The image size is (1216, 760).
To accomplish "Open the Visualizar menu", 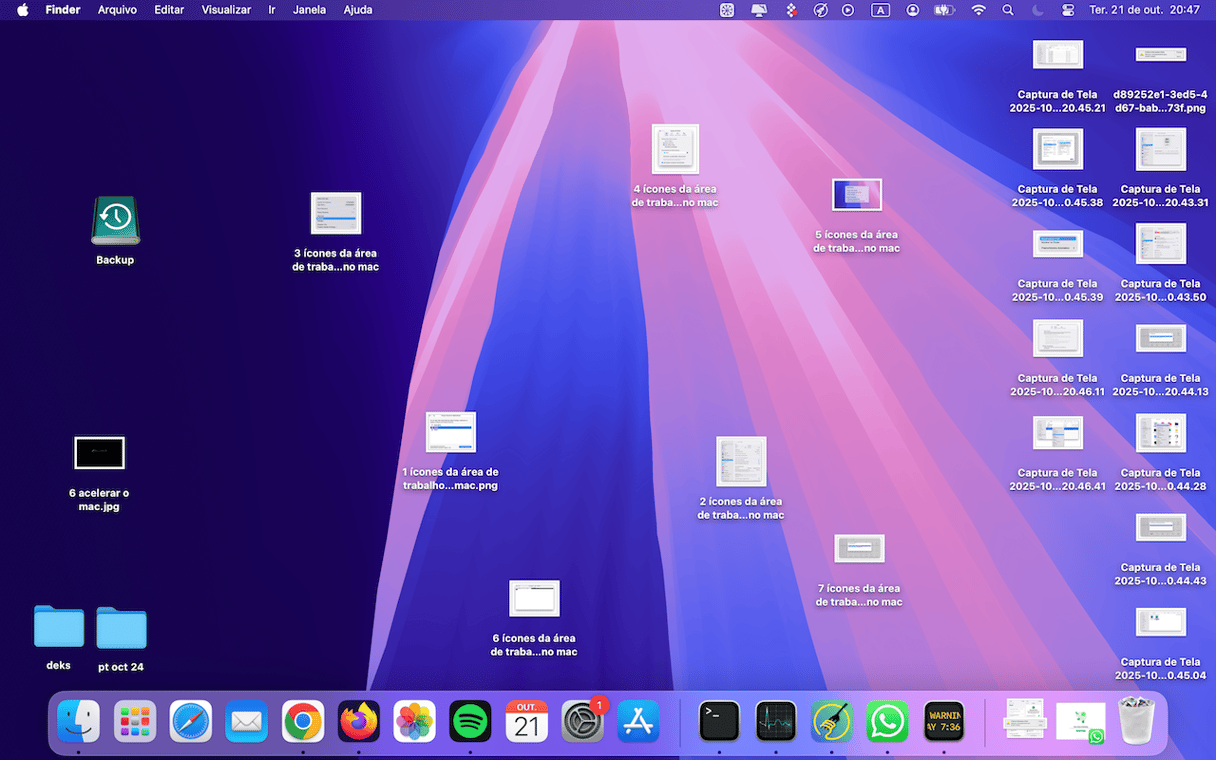I will pyautogui.click(x=226, y=10).
